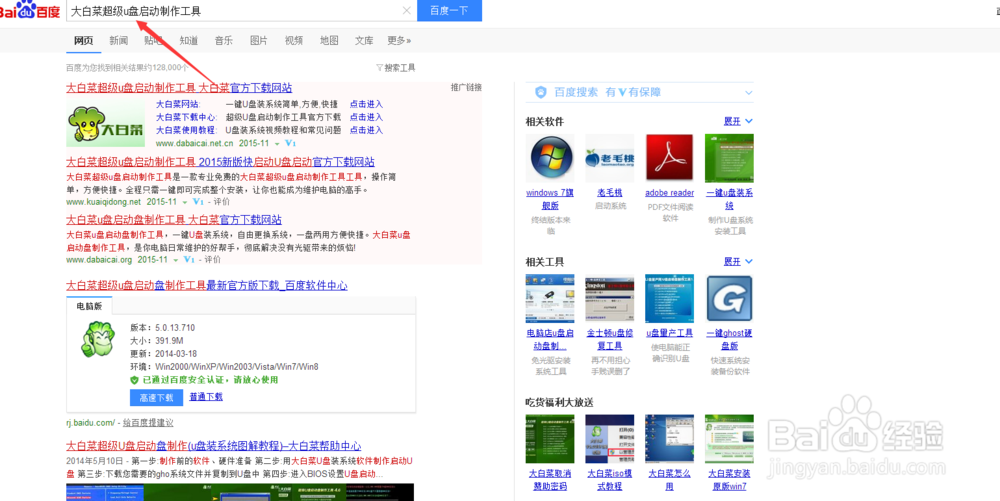The height and width of the screenshot is (501, 1000).
Task: Open 百度软件中心 download result link
Action: click(x=207, y=286)
